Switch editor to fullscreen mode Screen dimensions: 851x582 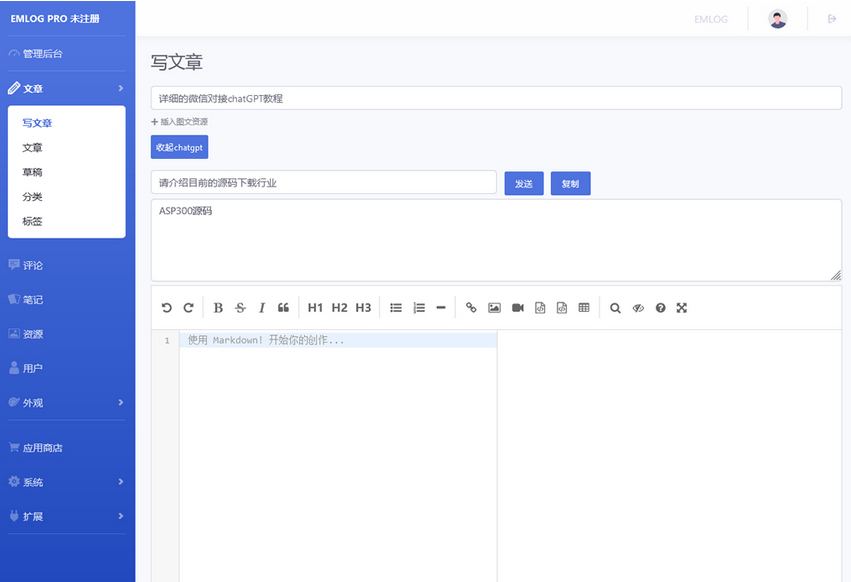point(682,308)
